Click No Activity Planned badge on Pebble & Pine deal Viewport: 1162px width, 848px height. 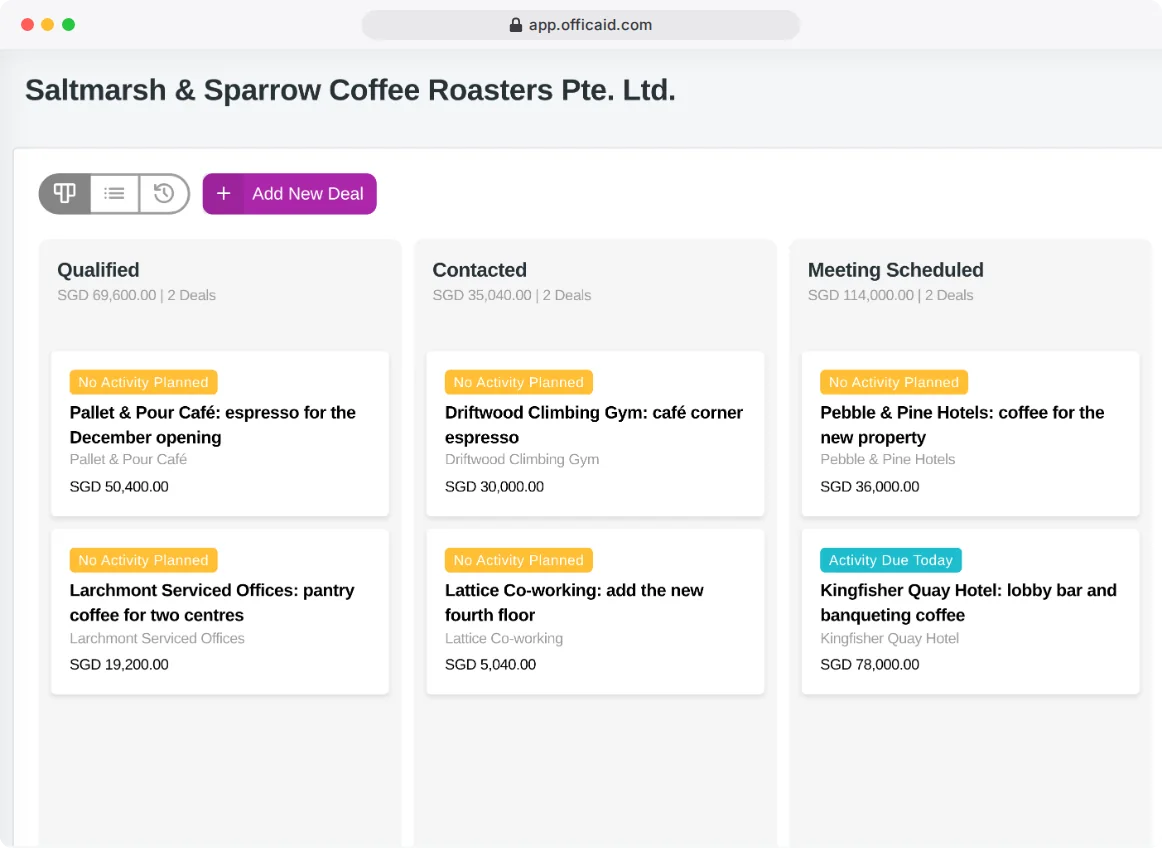pyautogui.click(x=894, y=382)
